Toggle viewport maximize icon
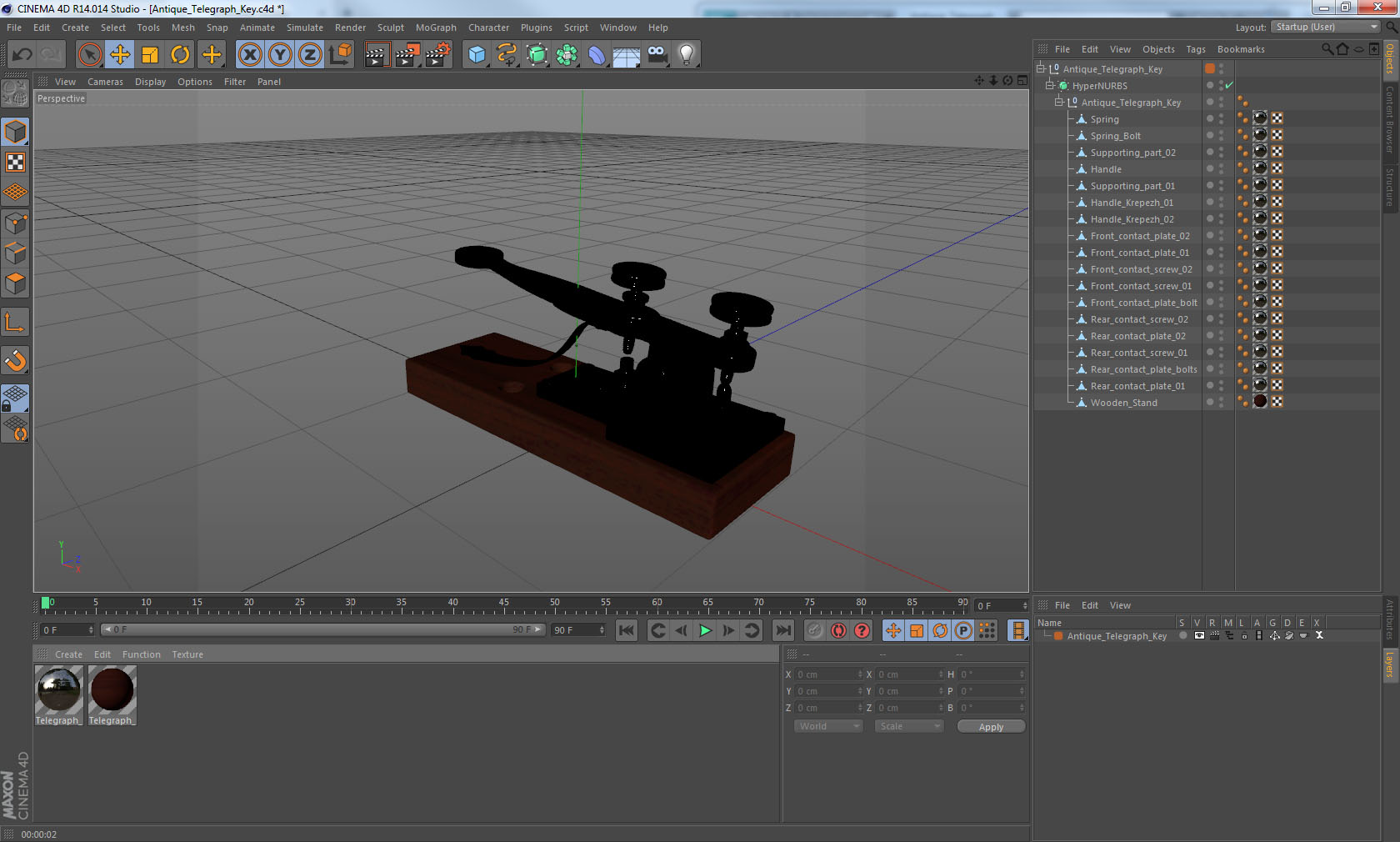 click(x=1022, y=81)
